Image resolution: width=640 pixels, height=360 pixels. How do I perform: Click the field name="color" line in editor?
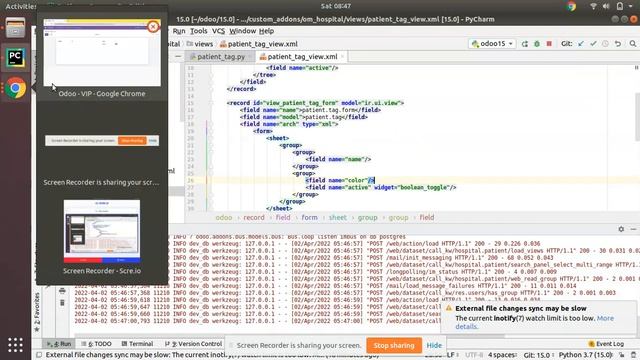pos(340,180)
